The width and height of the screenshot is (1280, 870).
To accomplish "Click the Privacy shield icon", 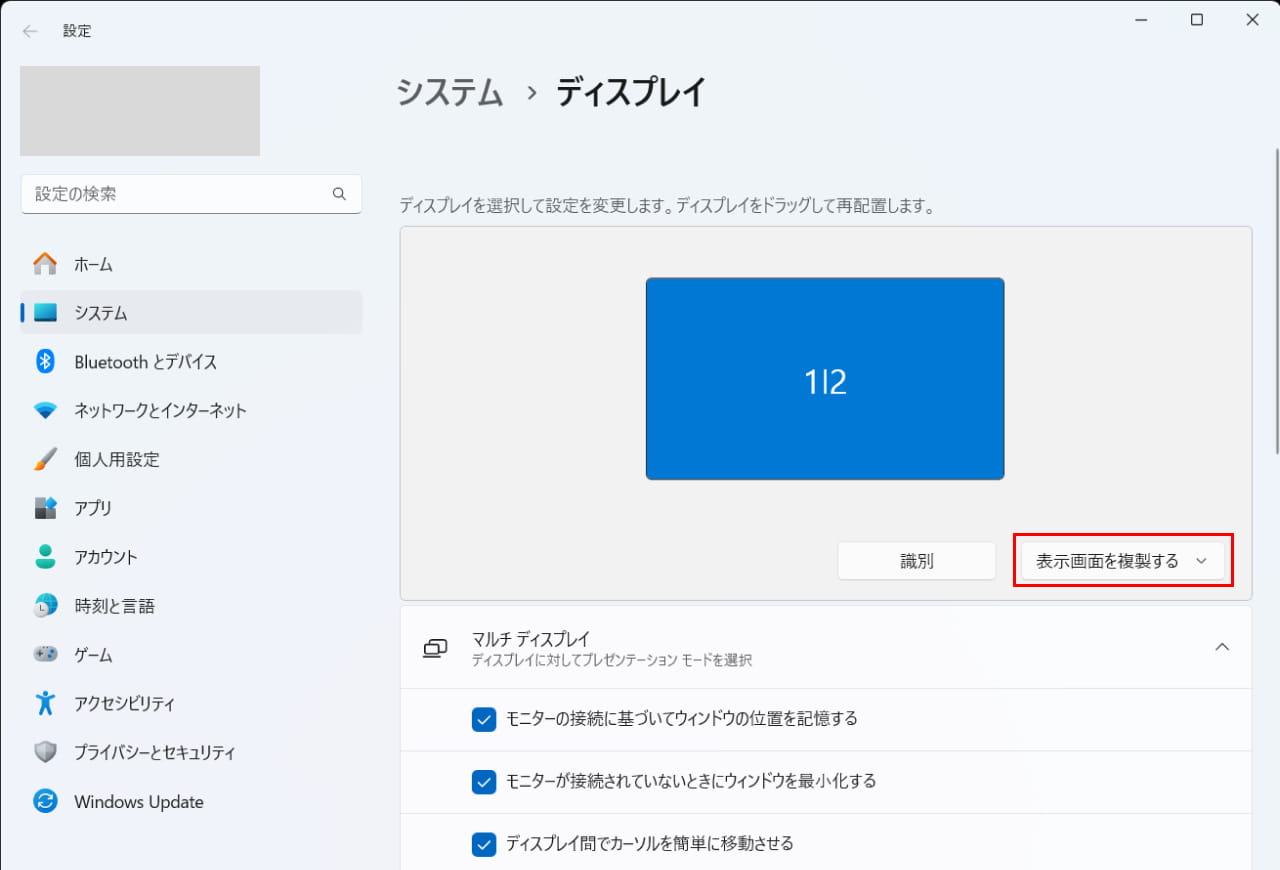I will (x=45, y=752).
